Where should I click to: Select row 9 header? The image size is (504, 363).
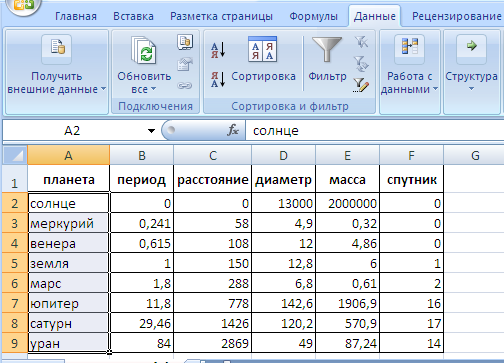(15, 343)
